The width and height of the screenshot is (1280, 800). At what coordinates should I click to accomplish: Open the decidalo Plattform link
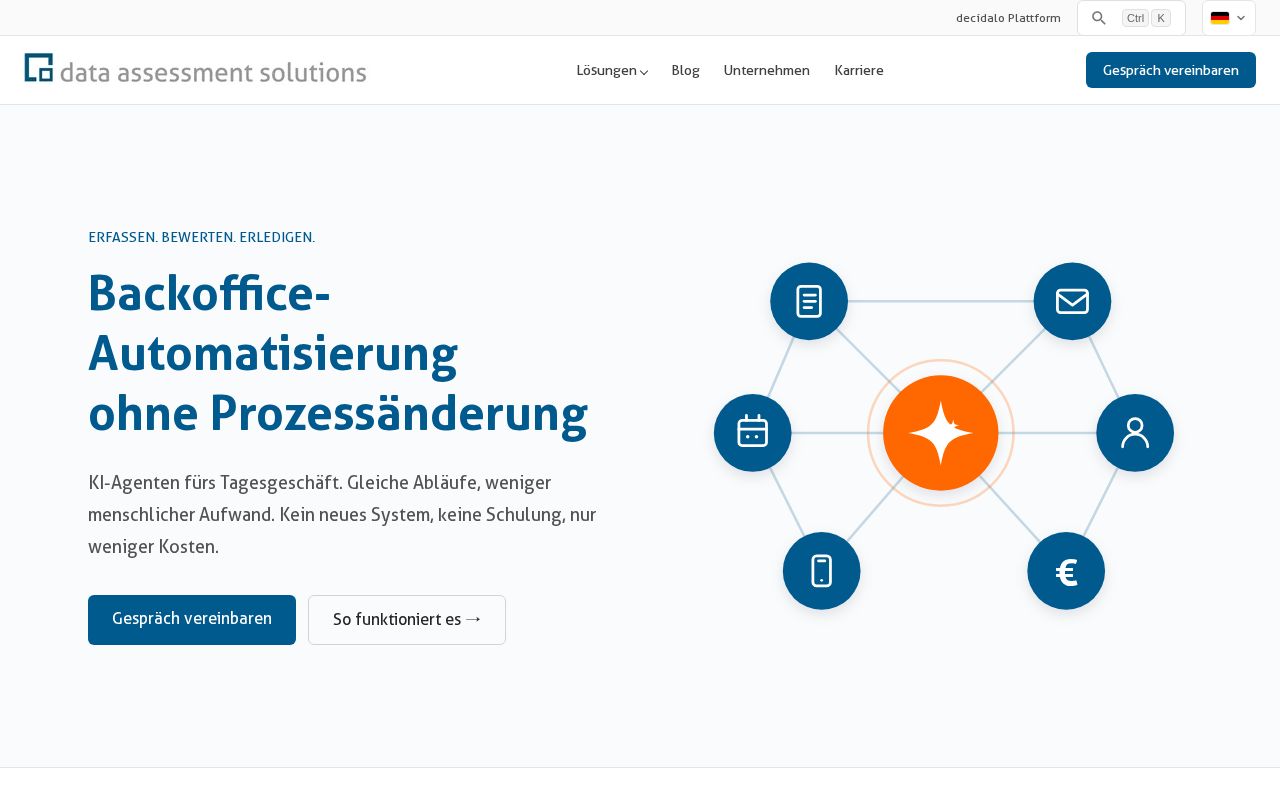pos(1008,18)
